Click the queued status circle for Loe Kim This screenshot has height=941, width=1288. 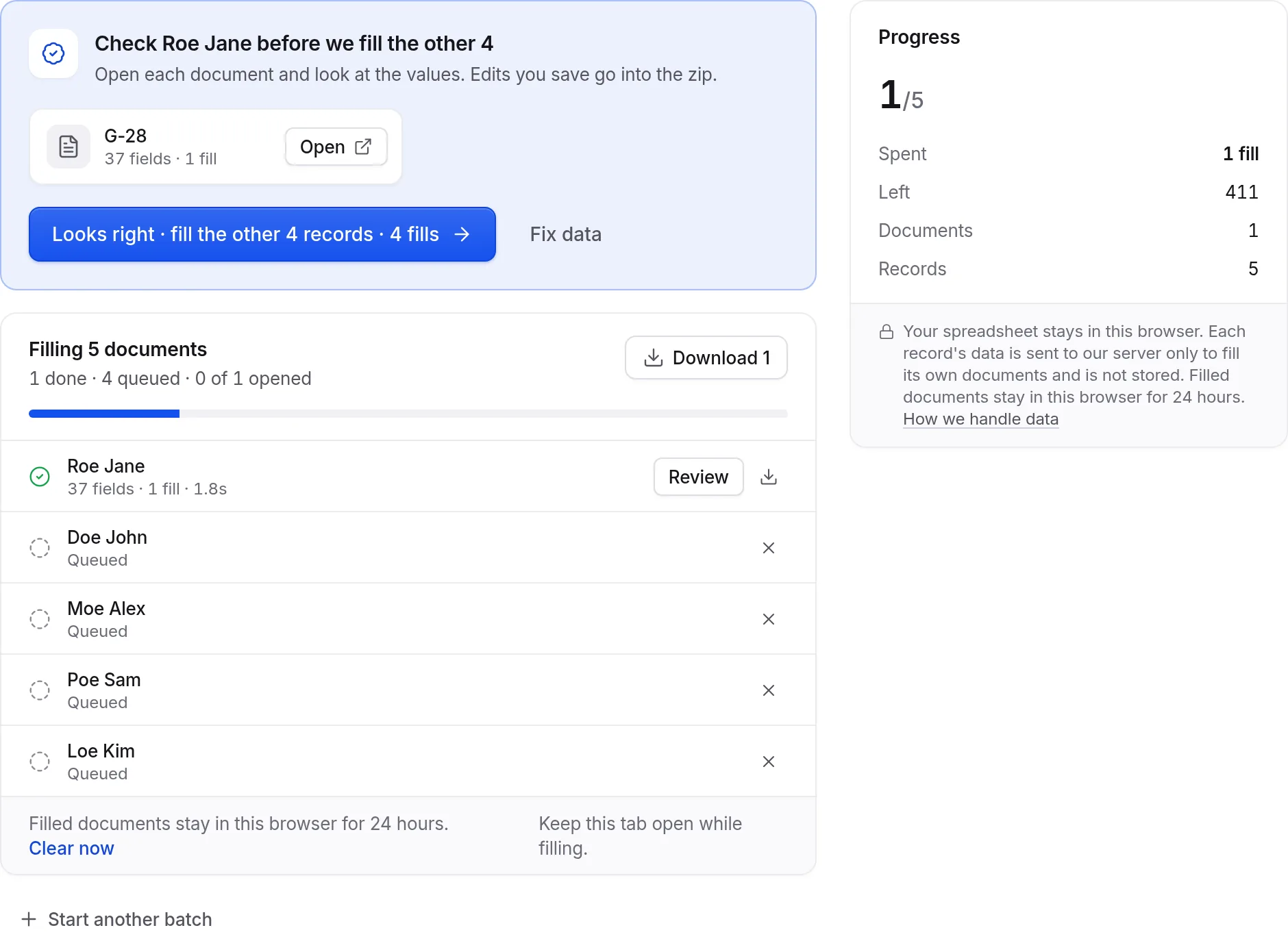[x=40, y=762]
